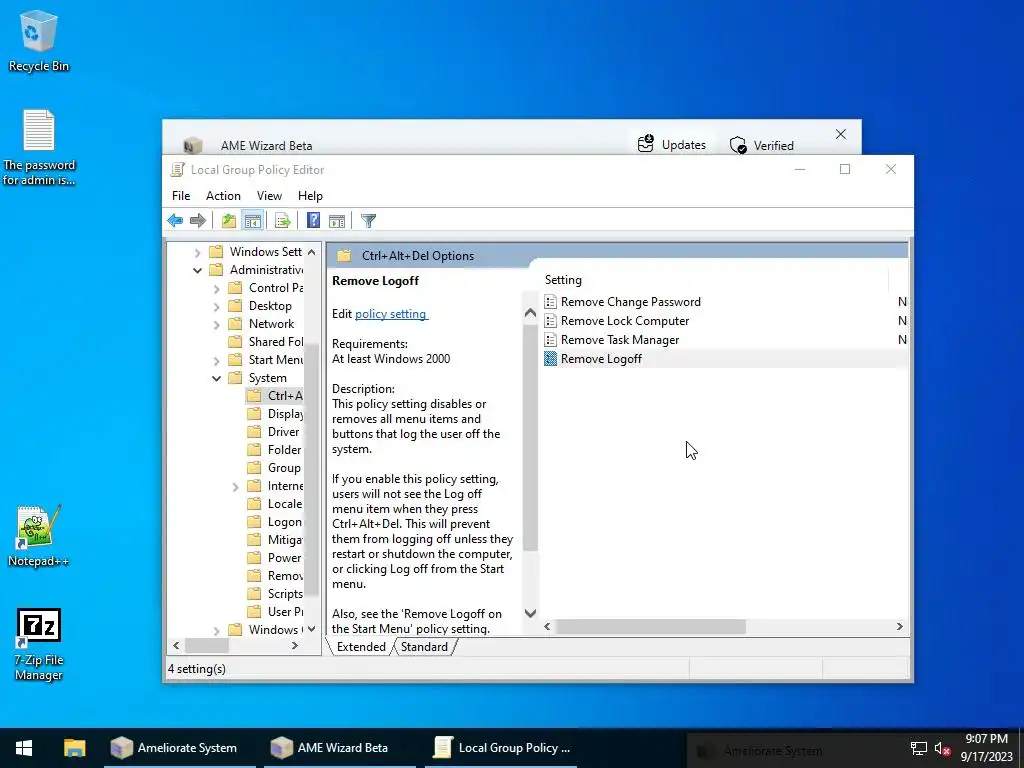The height and width of the screenshot is (768, 1024).
Task: Collapse the Administrative Templates node
Action: coord(197,270)
